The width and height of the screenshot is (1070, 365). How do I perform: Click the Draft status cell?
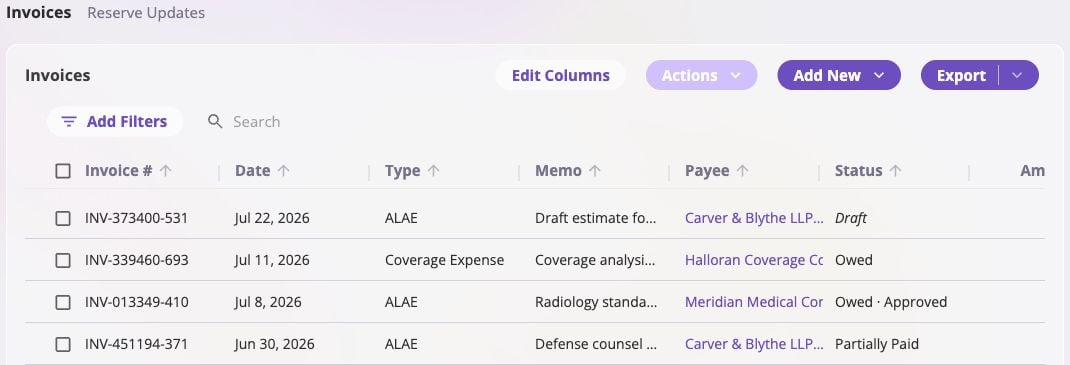point(851,218)
